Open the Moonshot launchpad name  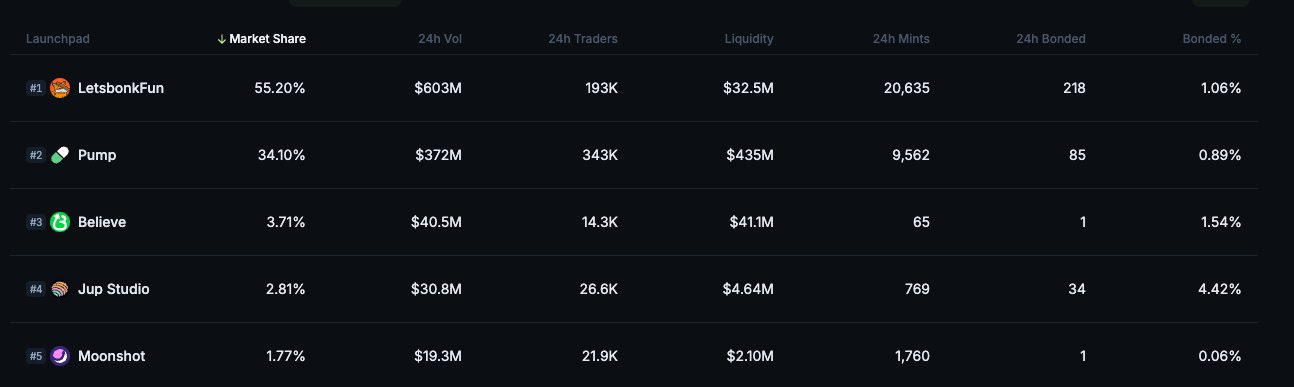[112, 356]
